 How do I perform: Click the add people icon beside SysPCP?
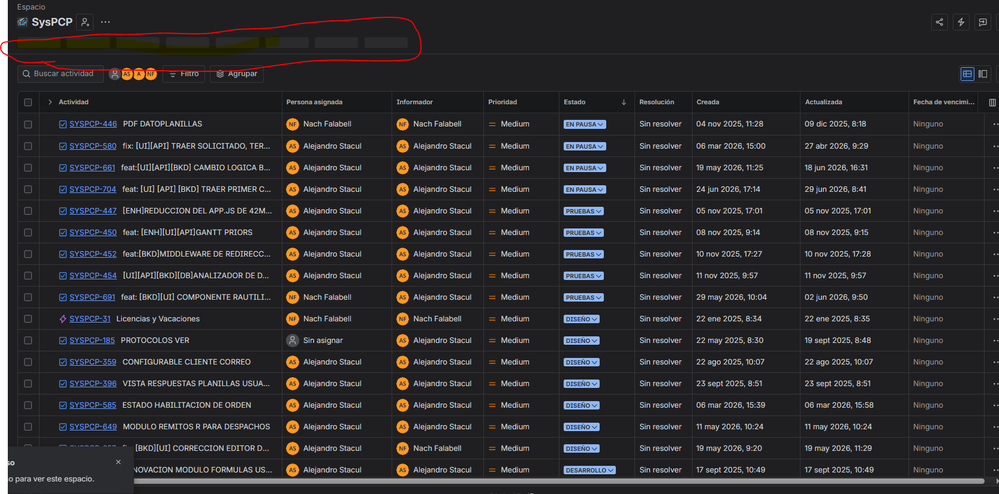[x=85, y=22]
